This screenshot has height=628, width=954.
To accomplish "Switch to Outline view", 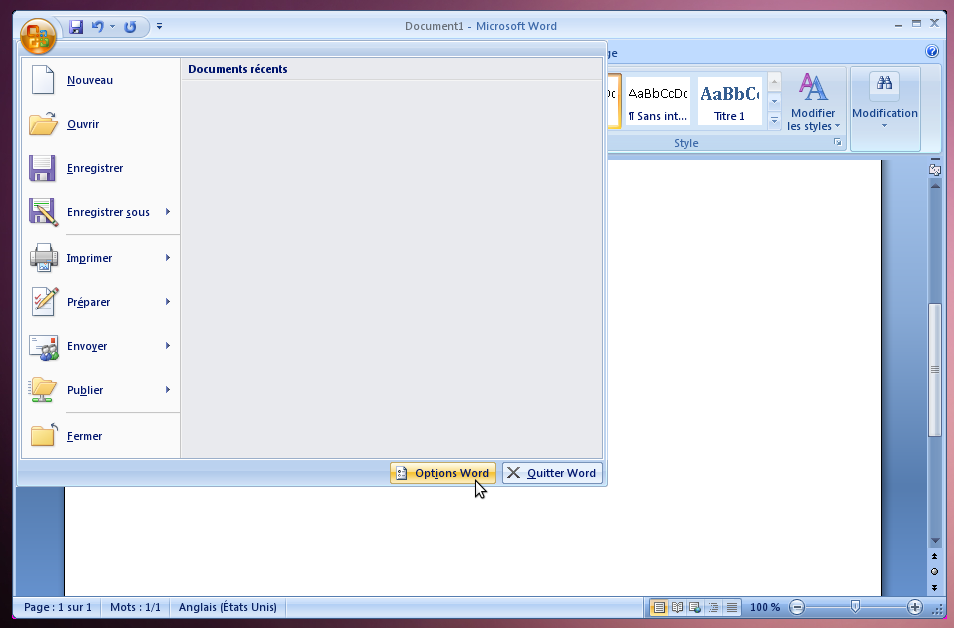I will [714, 607].
